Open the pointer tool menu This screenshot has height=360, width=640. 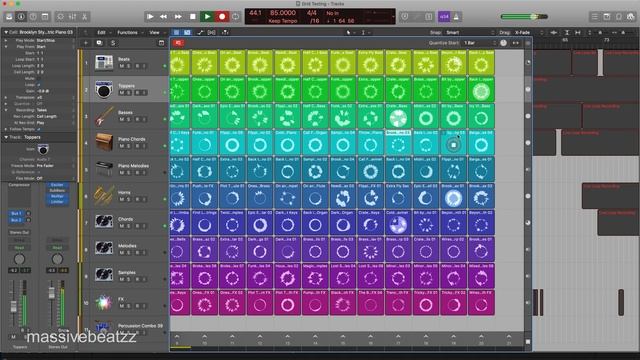(x=349, y=32)
